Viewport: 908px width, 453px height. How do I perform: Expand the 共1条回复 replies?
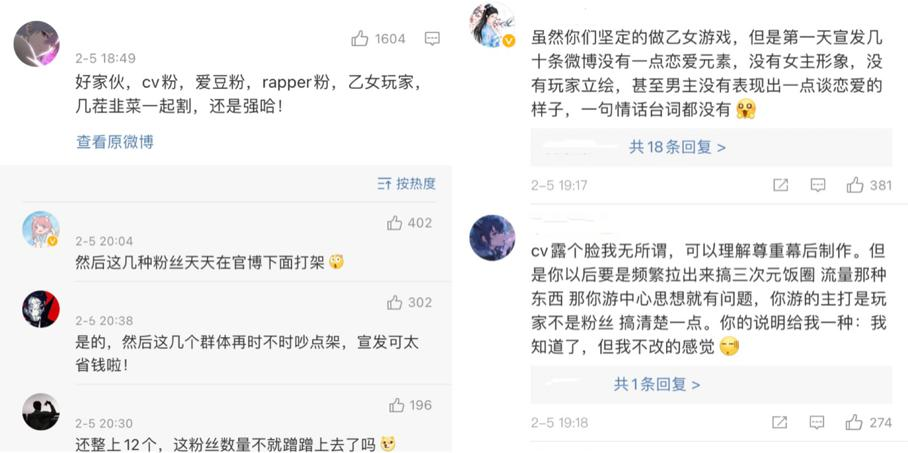(657, 384)
